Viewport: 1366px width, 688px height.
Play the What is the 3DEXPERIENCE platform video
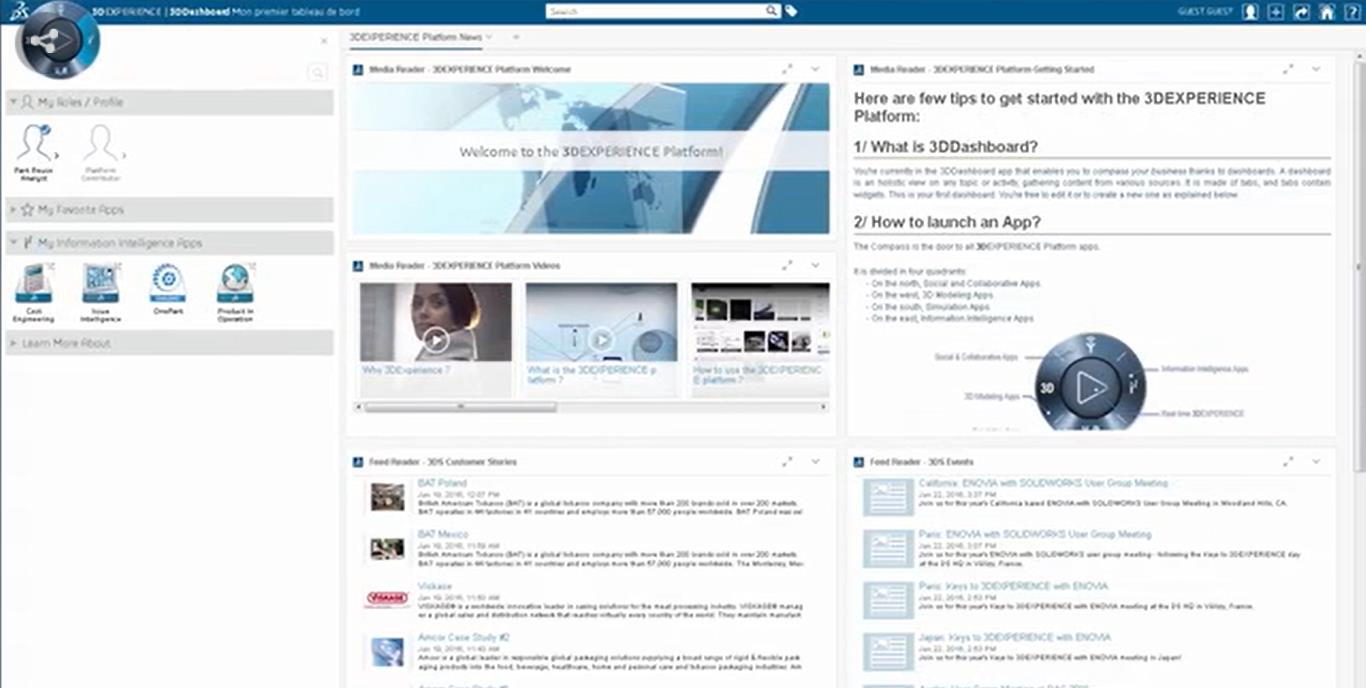click(601, 340)
